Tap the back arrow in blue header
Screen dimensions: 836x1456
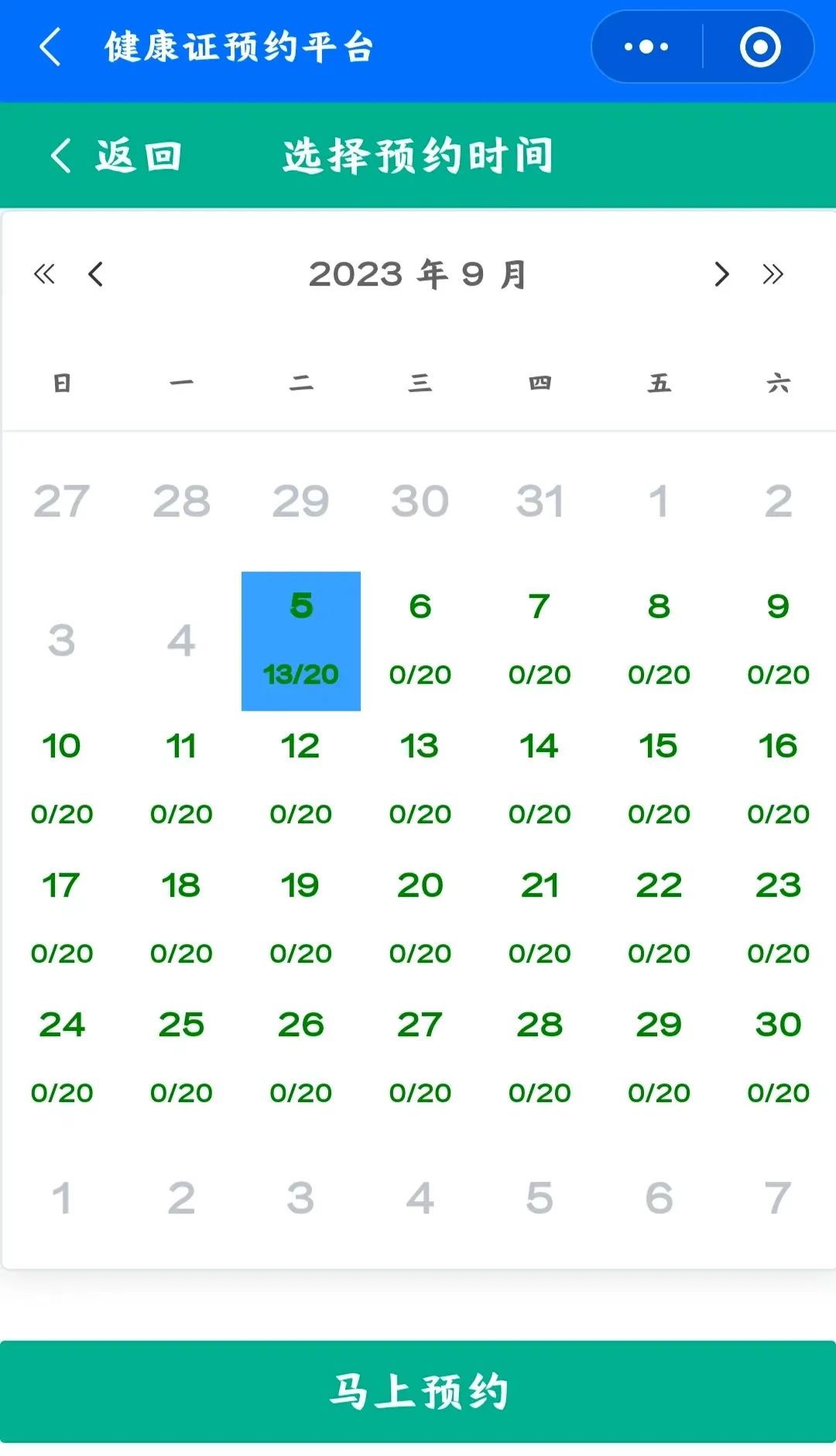click(x=50, y=46)
